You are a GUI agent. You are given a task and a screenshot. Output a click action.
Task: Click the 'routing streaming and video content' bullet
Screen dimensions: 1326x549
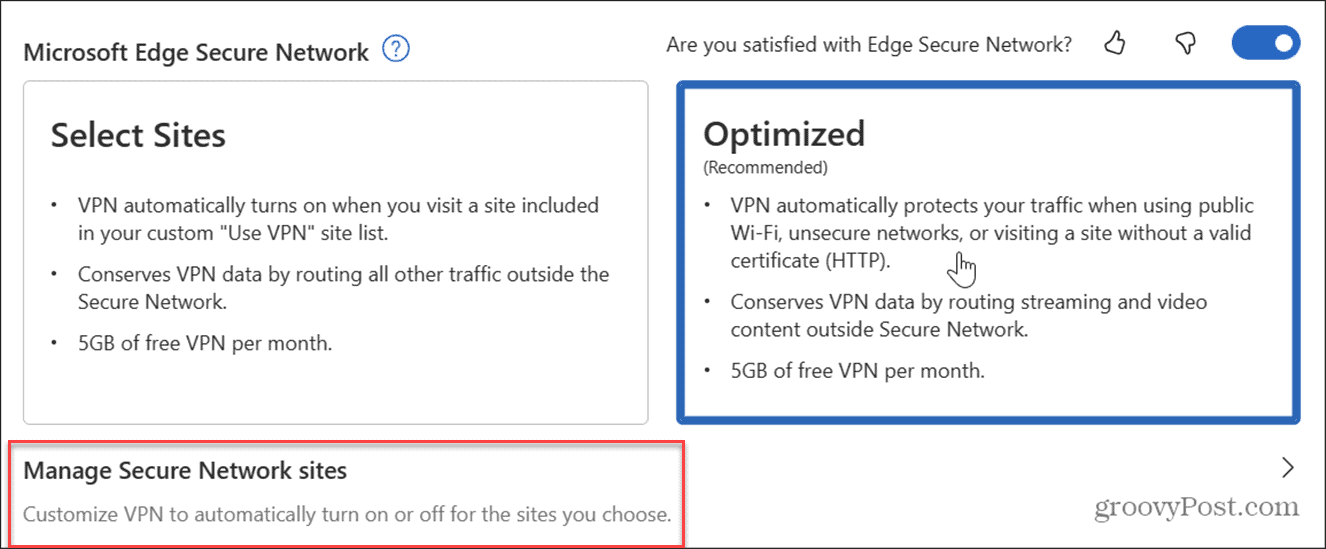click(969, 315)
